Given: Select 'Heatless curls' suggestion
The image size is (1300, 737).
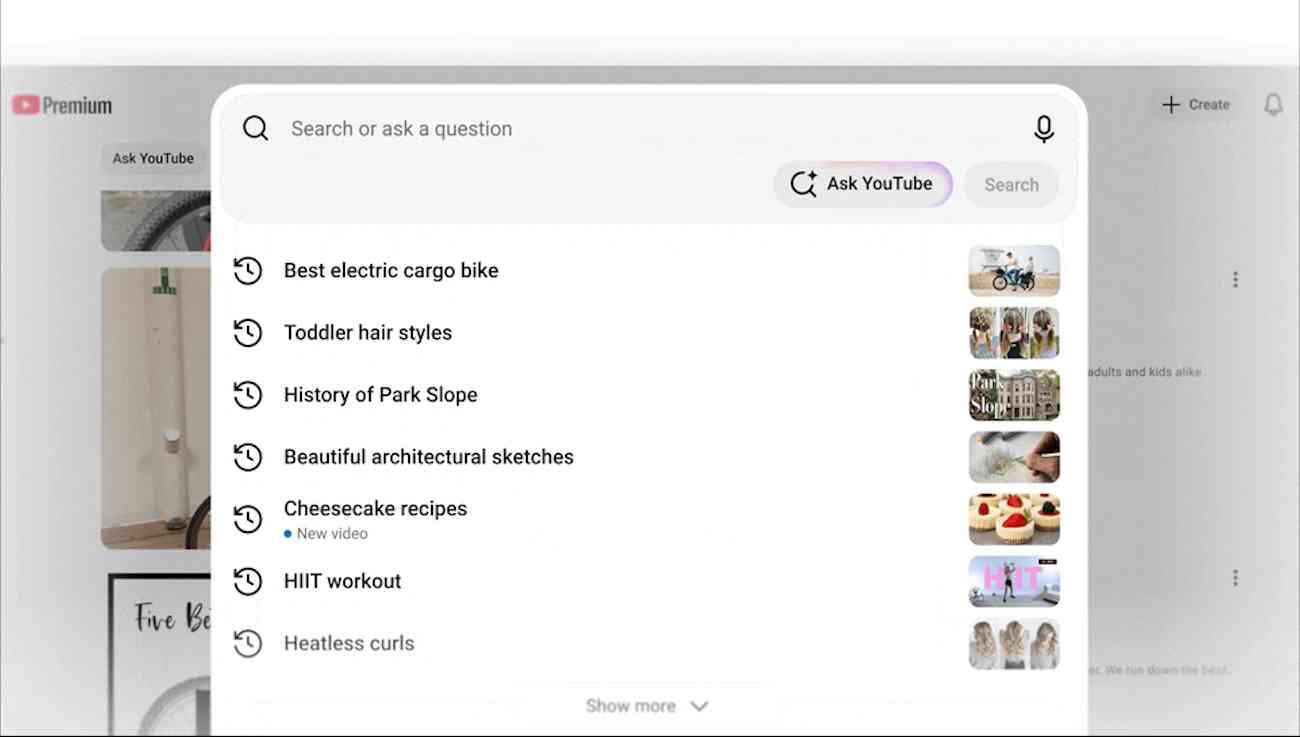Looking at the screenshot, I should coord(349,643).
